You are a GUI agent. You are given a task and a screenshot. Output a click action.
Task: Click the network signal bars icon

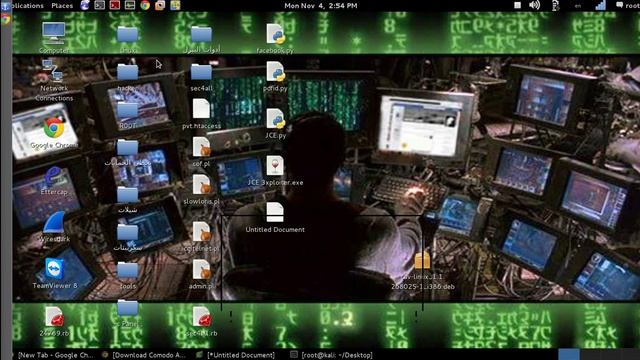point(600,5)
